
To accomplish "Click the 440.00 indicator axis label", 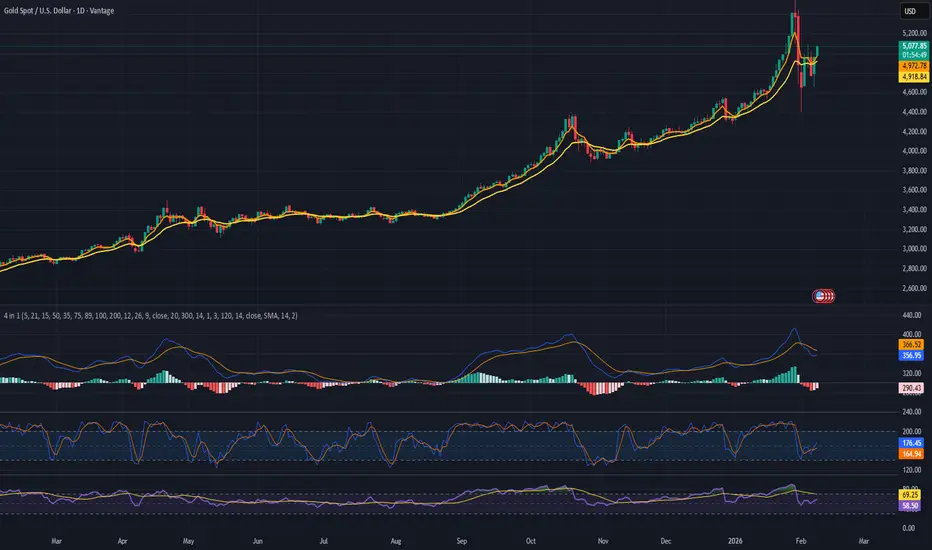I will pos(912,315).
